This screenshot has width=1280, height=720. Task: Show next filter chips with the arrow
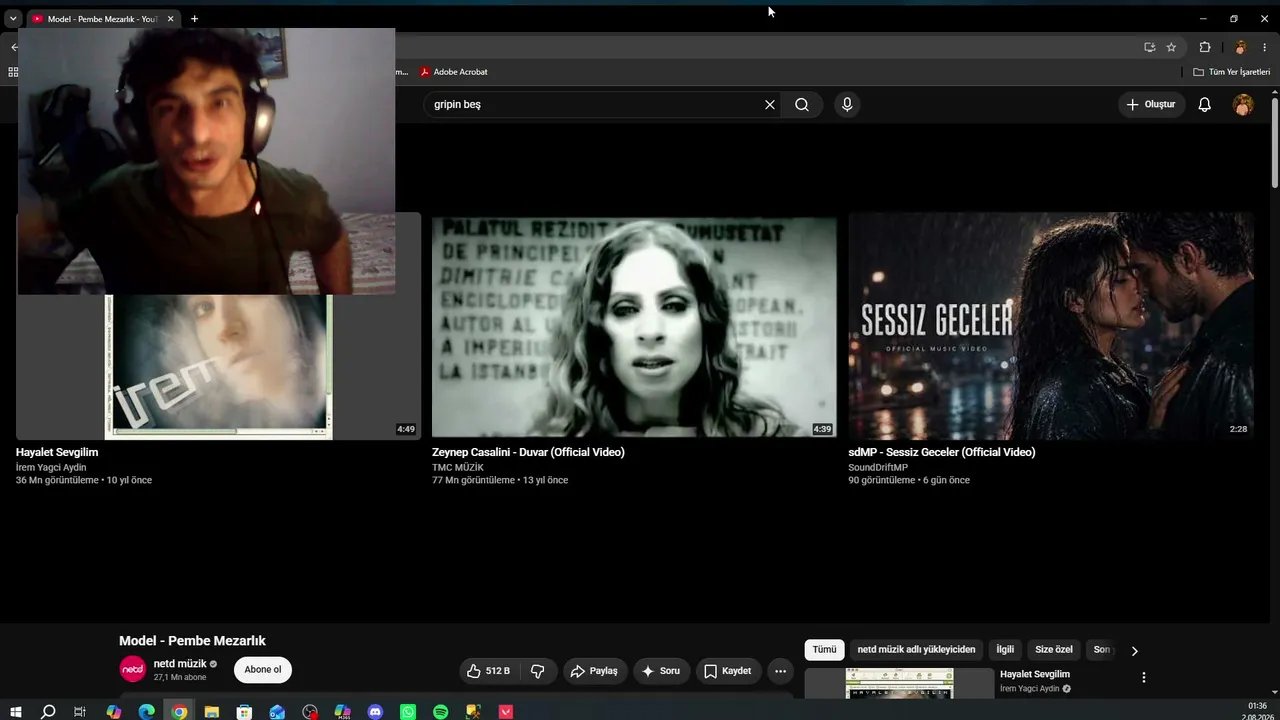pos(1134,651)
